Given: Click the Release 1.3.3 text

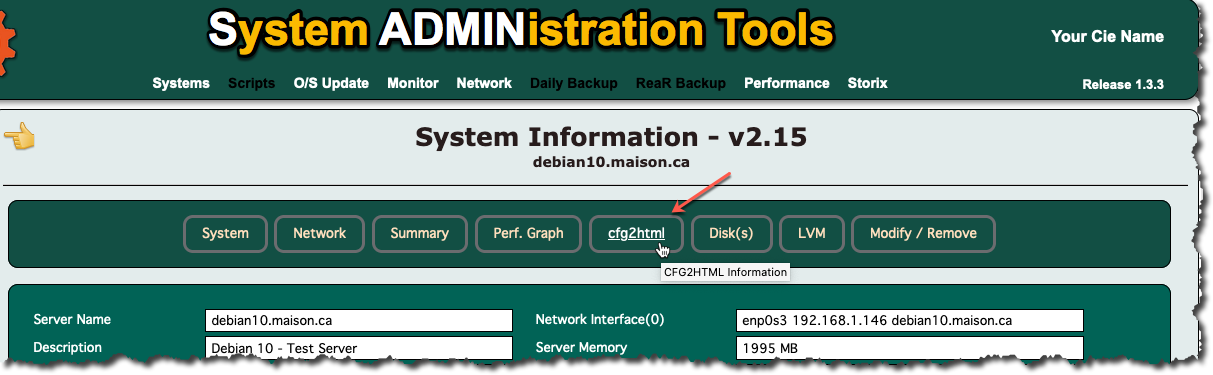Looking at the screenshot, I should (1123, 85).
